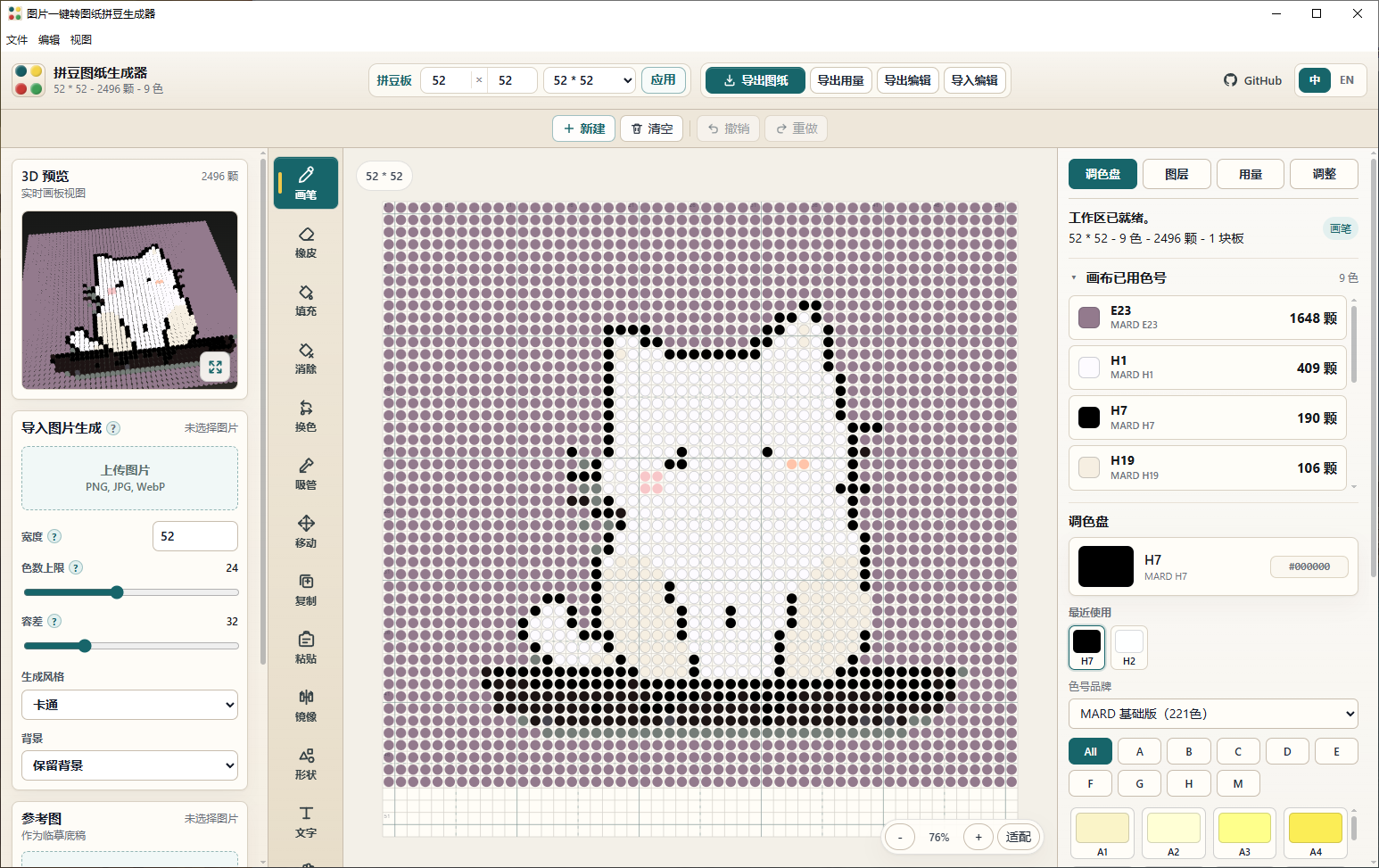Filter palette by series A

(x=1139, y=751)
